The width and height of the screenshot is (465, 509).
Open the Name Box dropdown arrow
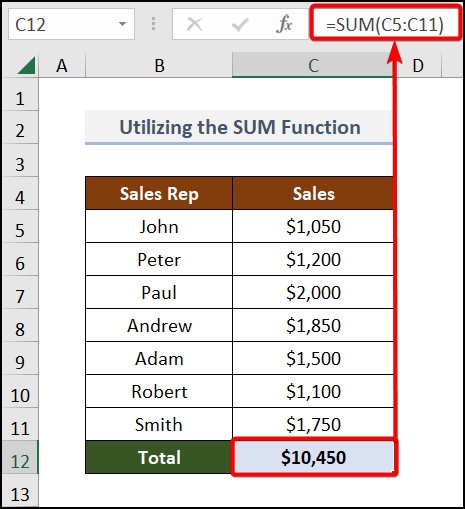pyautogui.click(x=122, y=24)
